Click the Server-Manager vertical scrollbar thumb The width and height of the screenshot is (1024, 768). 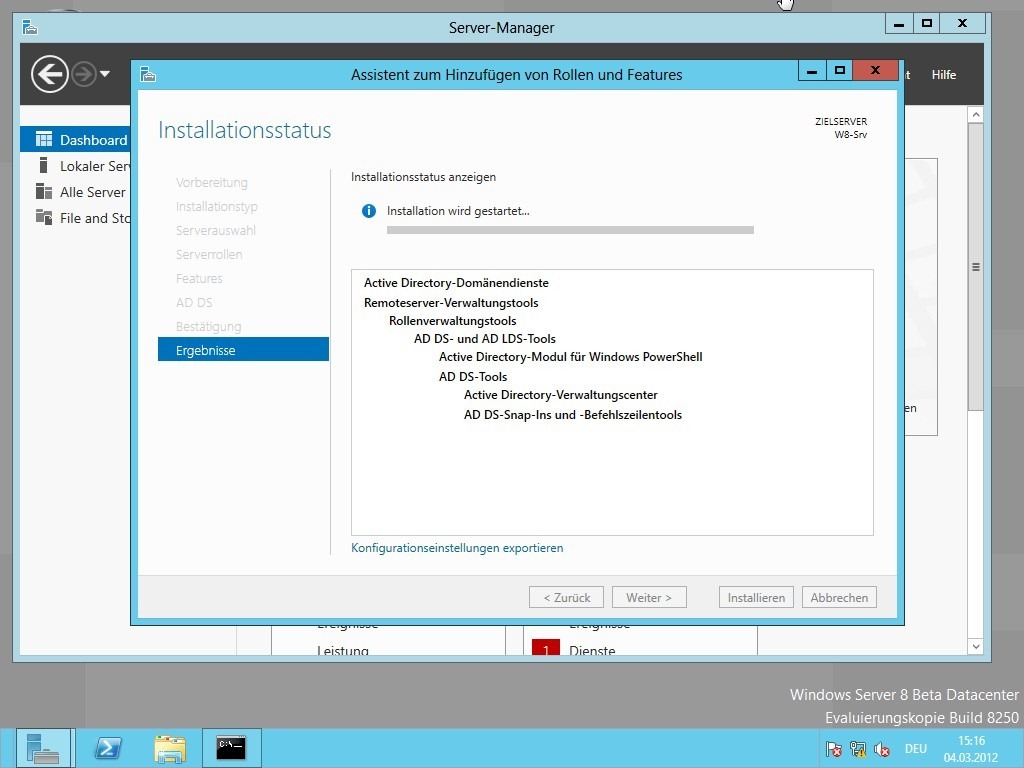tap(976, 266)
